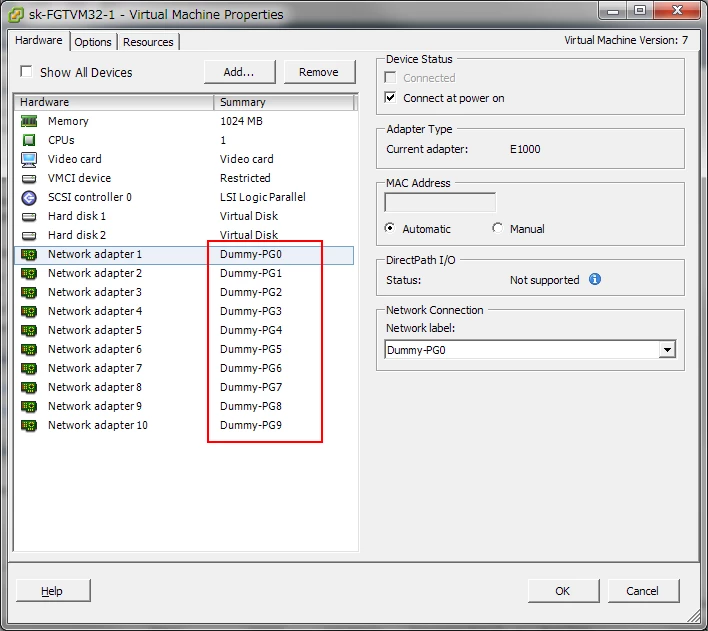The width and height of the screenshot is (708, 631).
Task: Click the Network adapter 6 icon
Action: 29,349
